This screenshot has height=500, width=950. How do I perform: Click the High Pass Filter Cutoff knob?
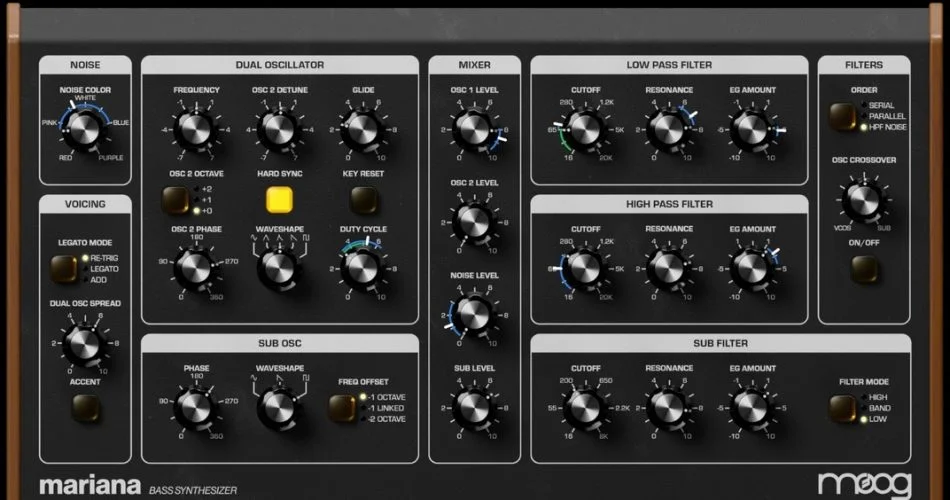(x=585, y=267)
